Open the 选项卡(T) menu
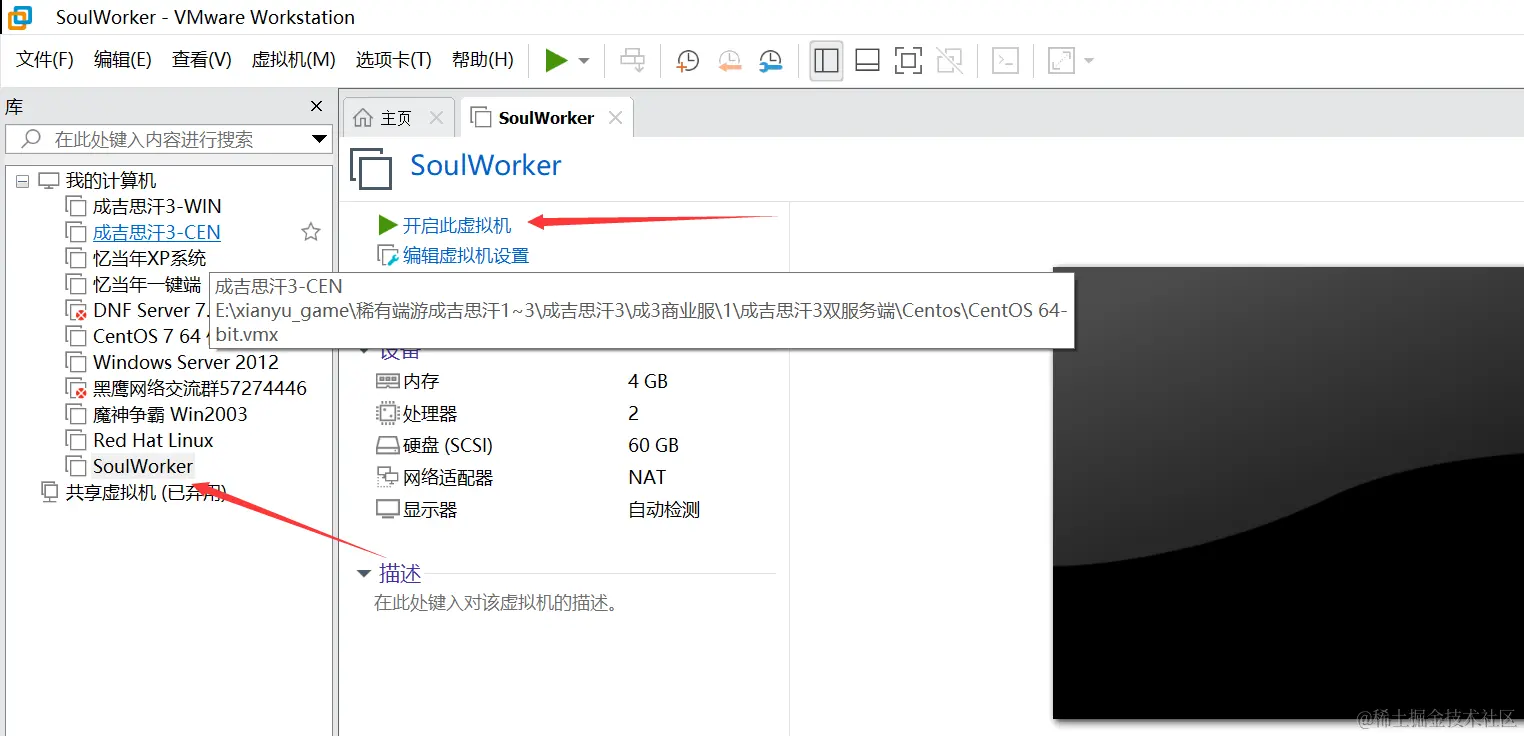Viewport: 1524px width, 736px height. pos(393,60)
